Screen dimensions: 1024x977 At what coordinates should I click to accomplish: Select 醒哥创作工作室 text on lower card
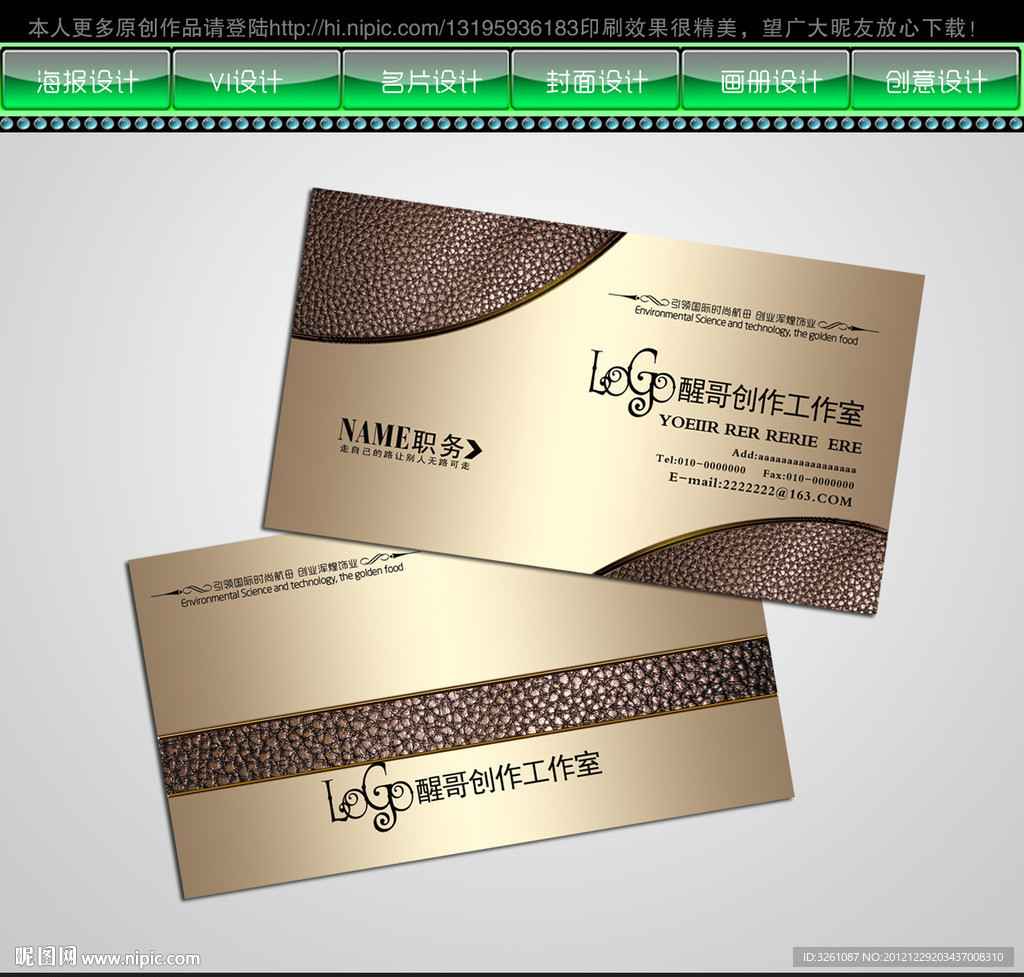[509, 777]
